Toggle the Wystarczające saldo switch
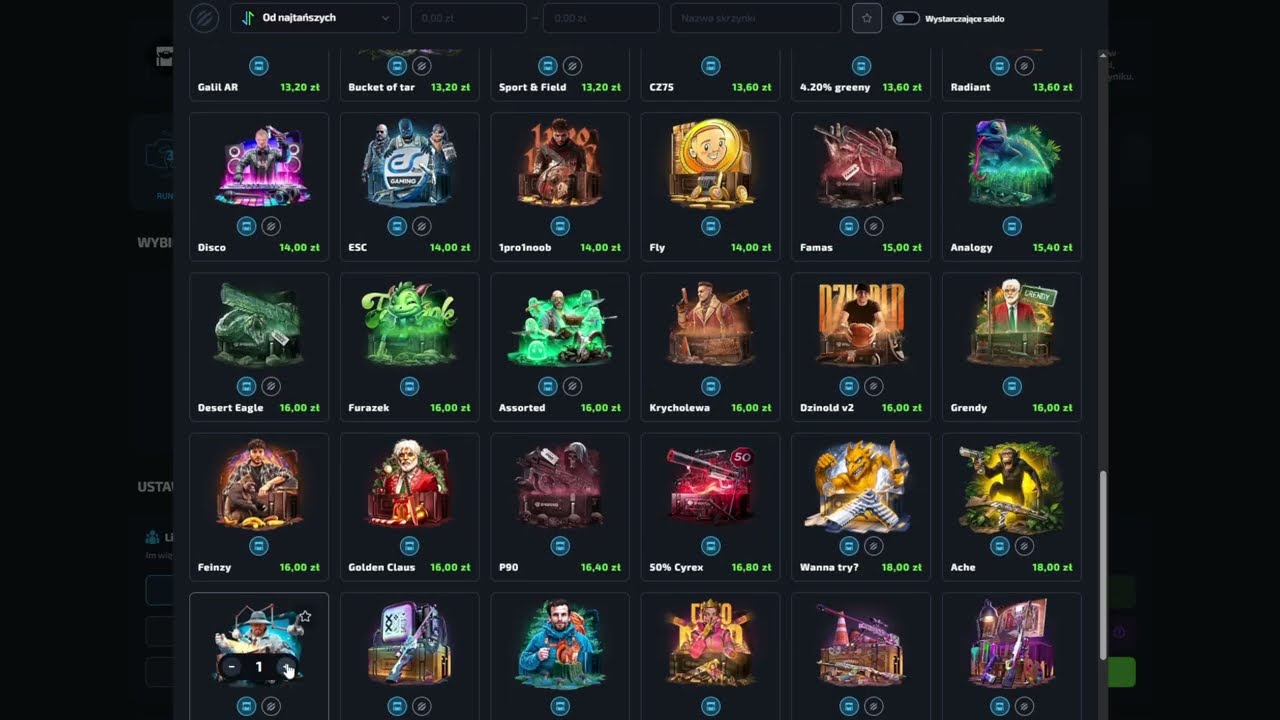The height and width of the screenshot is (720, 1280). [x=906, y=18]
